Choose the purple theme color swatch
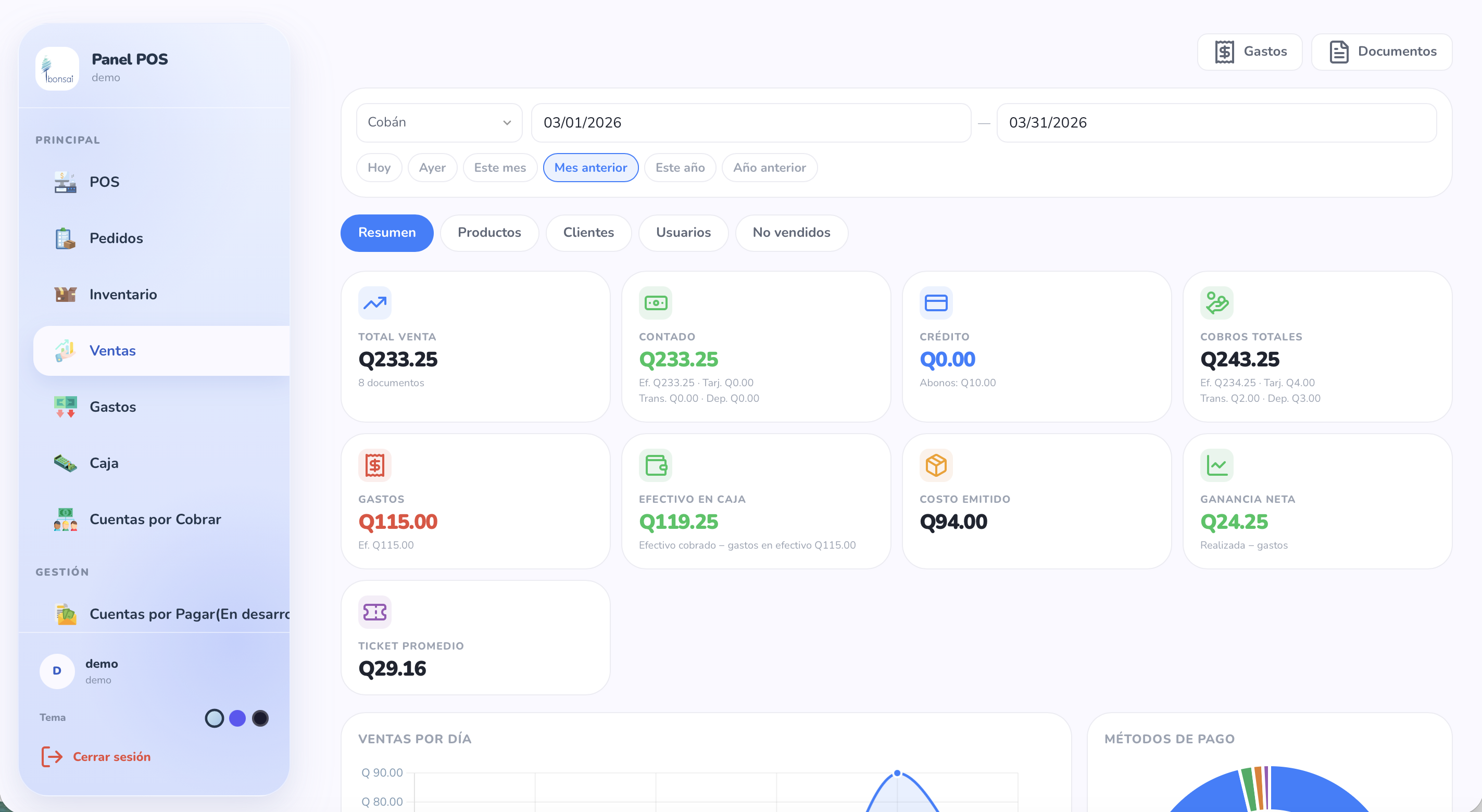Screen dimensions: 1482x812 [x=237, y=718]
